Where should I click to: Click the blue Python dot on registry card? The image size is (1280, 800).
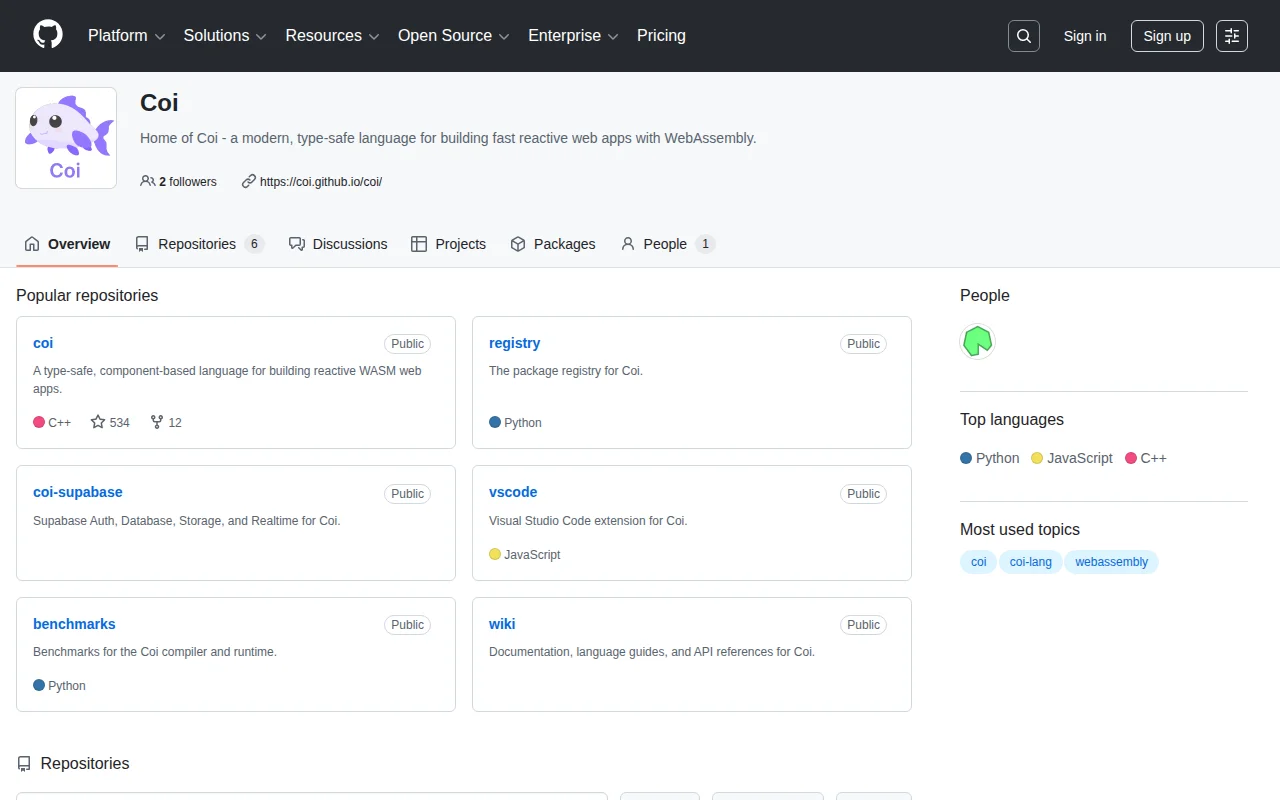pyautogui.click(x=495, y=422)
